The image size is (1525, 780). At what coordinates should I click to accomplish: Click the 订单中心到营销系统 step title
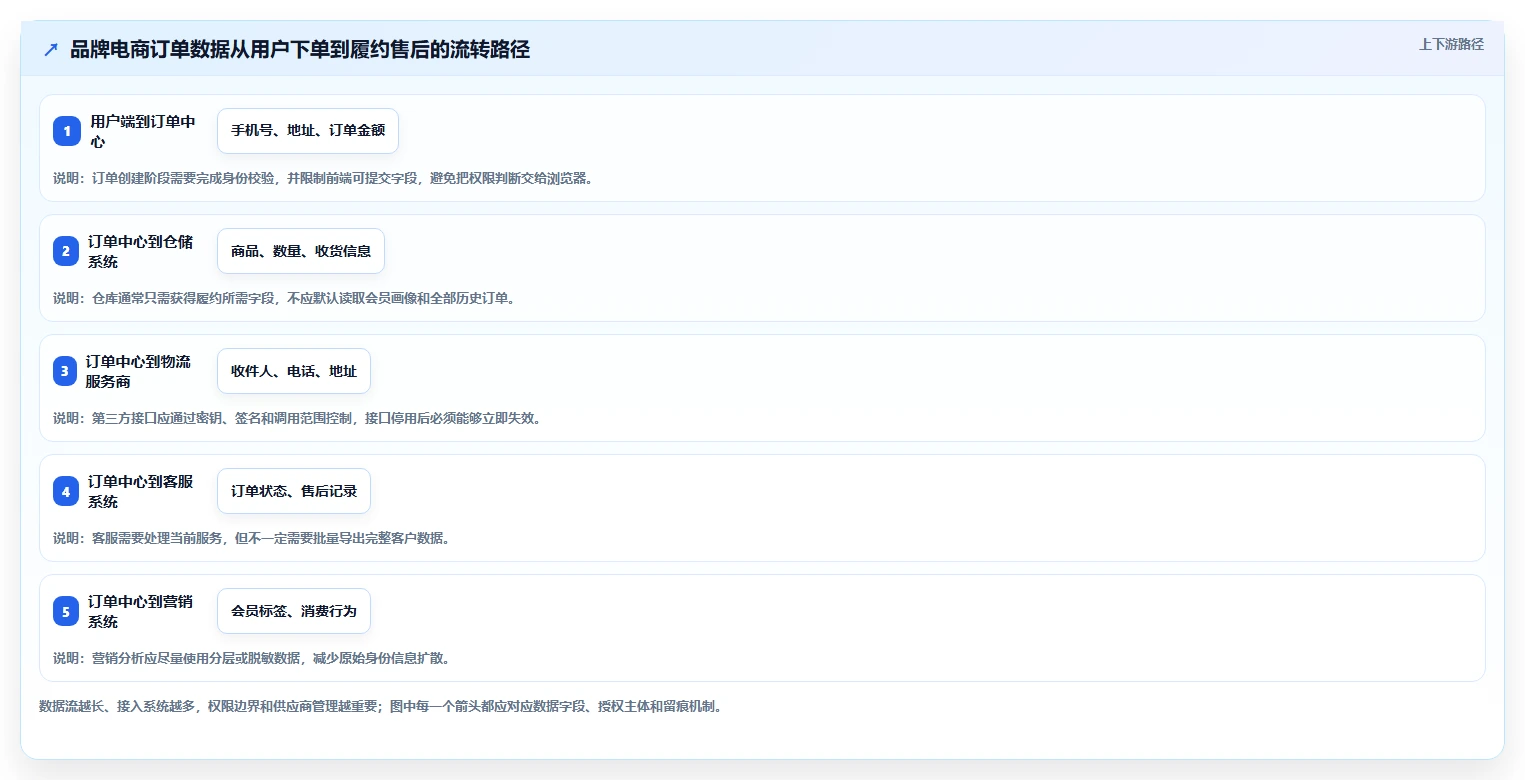141,611
